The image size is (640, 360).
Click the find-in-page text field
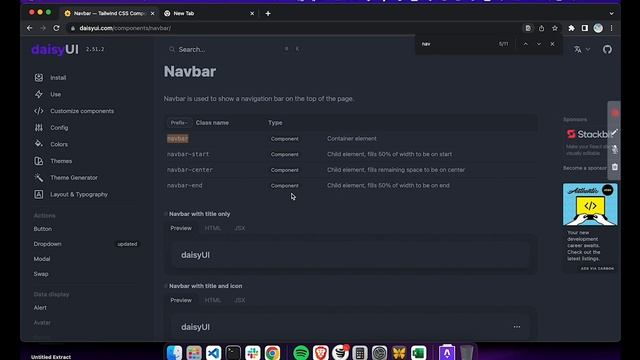tap(457, 44)
